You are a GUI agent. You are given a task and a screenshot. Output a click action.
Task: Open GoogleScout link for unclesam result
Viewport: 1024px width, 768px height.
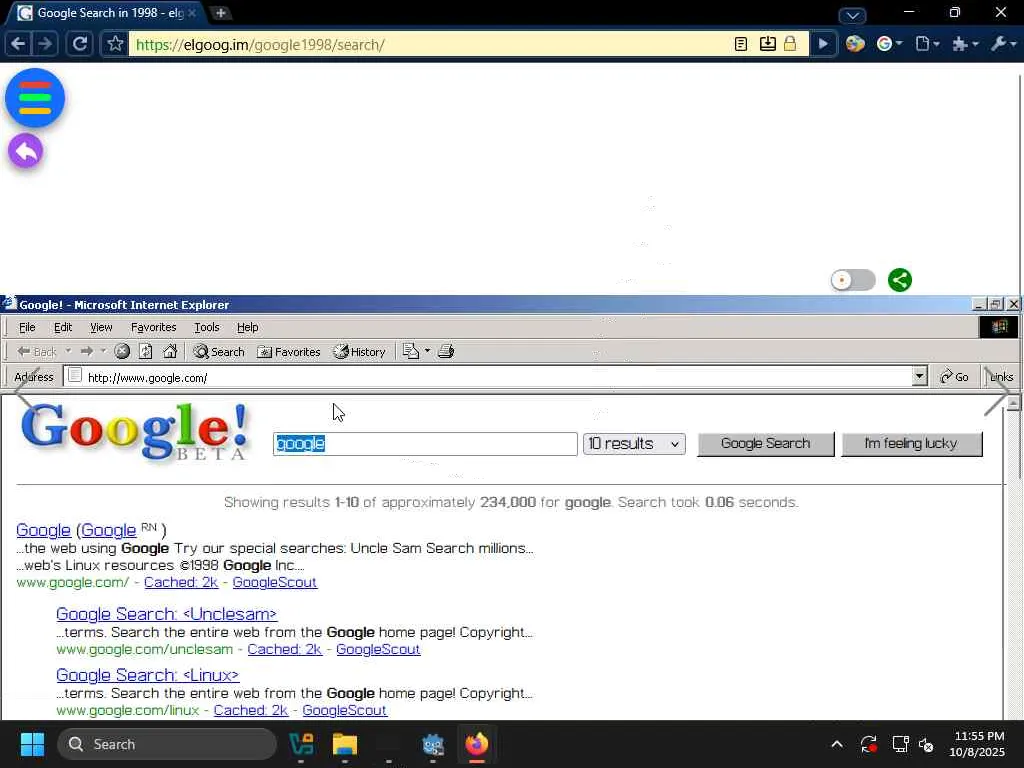pos(378,649)
